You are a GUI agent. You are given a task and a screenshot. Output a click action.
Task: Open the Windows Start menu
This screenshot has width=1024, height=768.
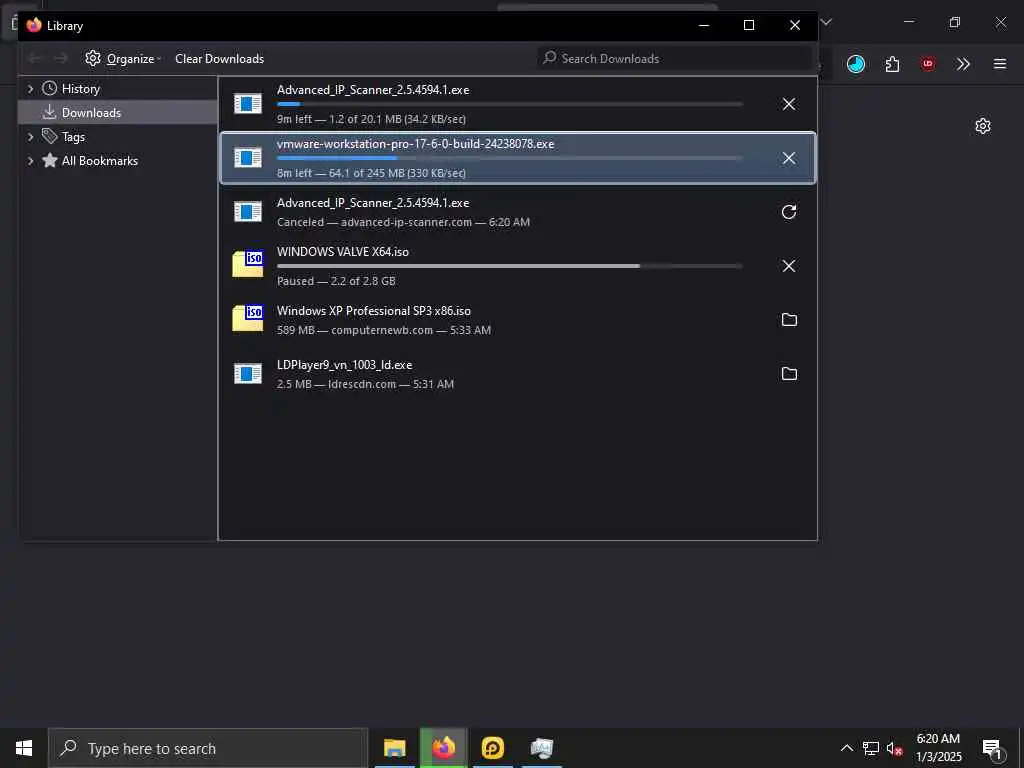point(24,748)
